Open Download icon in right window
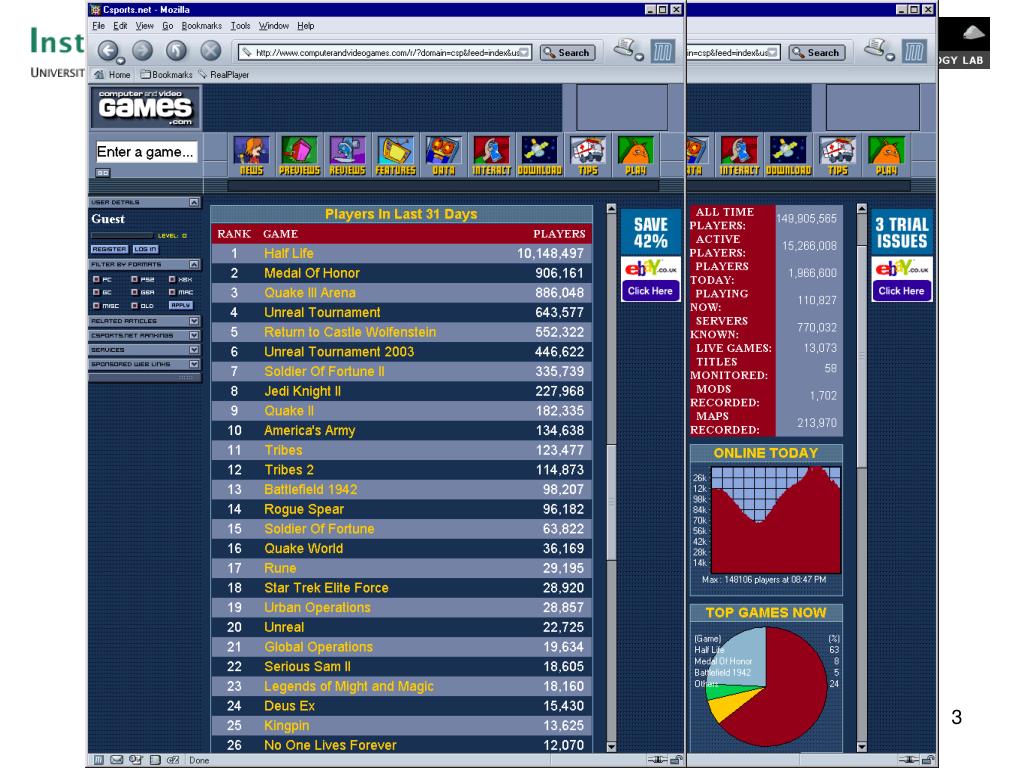 click(x=788, y=156)
